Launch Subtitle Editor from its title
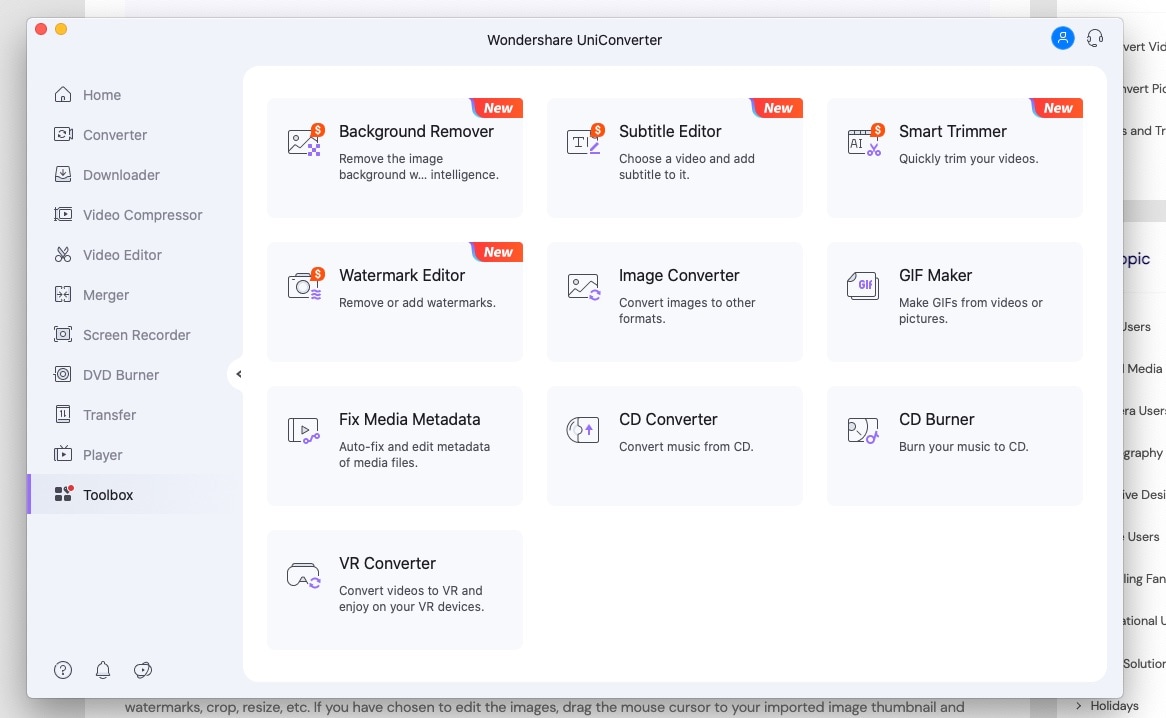The image size is (1166, 718). 670,132
